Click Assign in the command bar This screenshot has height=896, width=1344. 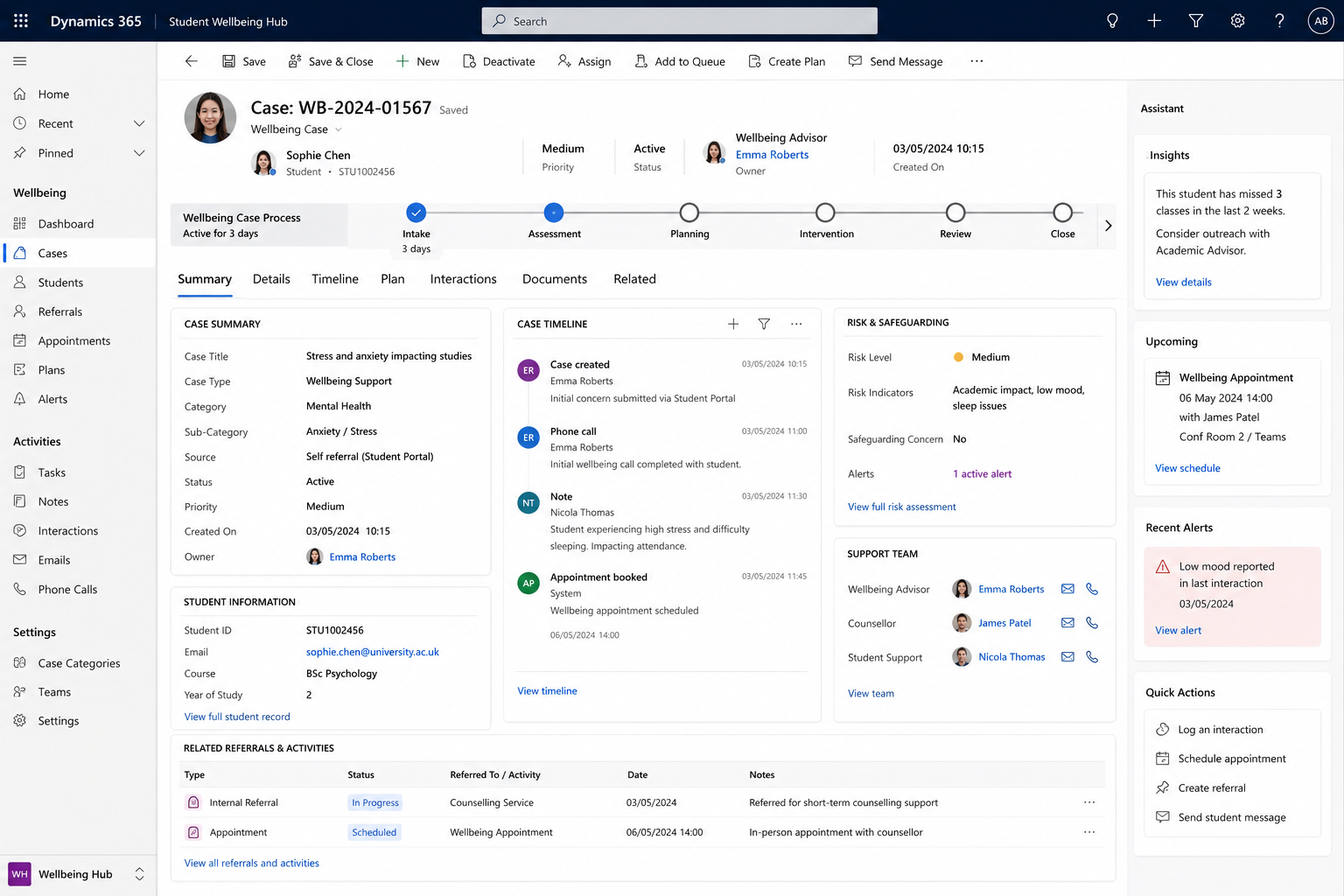tap(584, 61)
